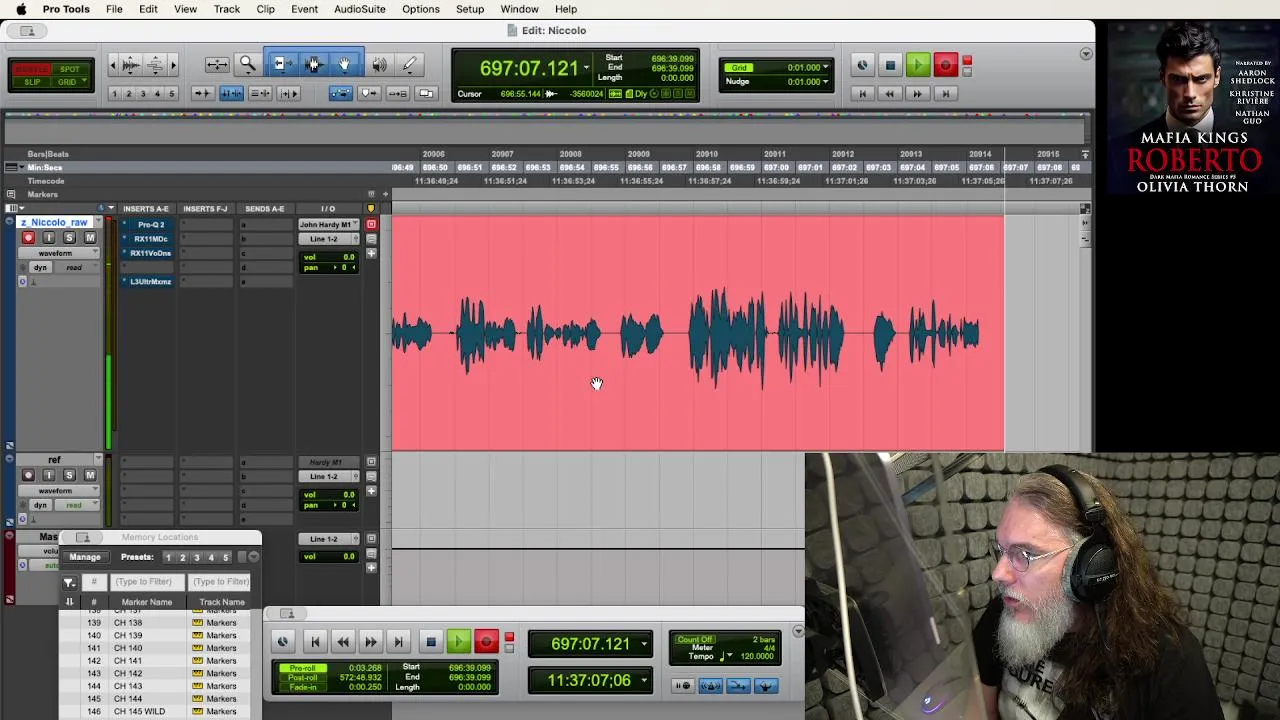Select the Grabber hand tool
1280x720 pixels.
(x=344, y=65)
